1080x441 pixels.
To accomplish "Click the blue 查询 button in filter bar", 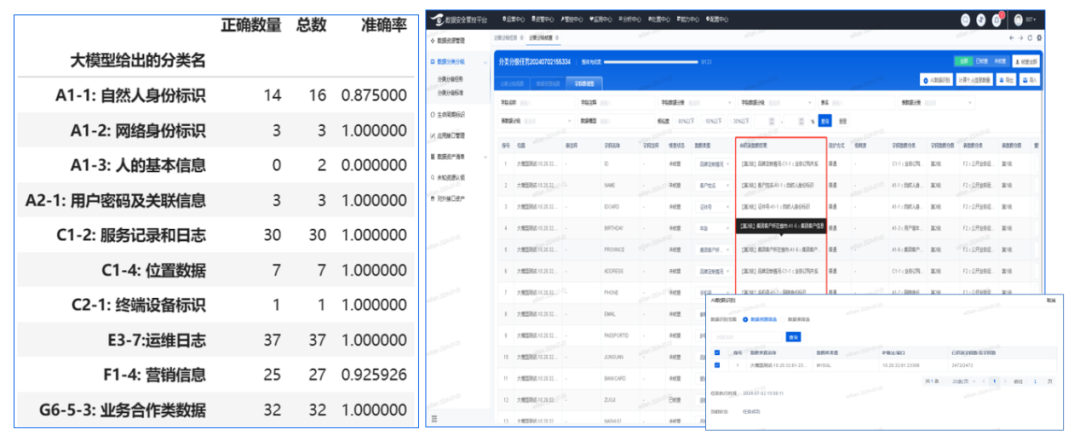I will pyautogui.click(x=824, y=121).
